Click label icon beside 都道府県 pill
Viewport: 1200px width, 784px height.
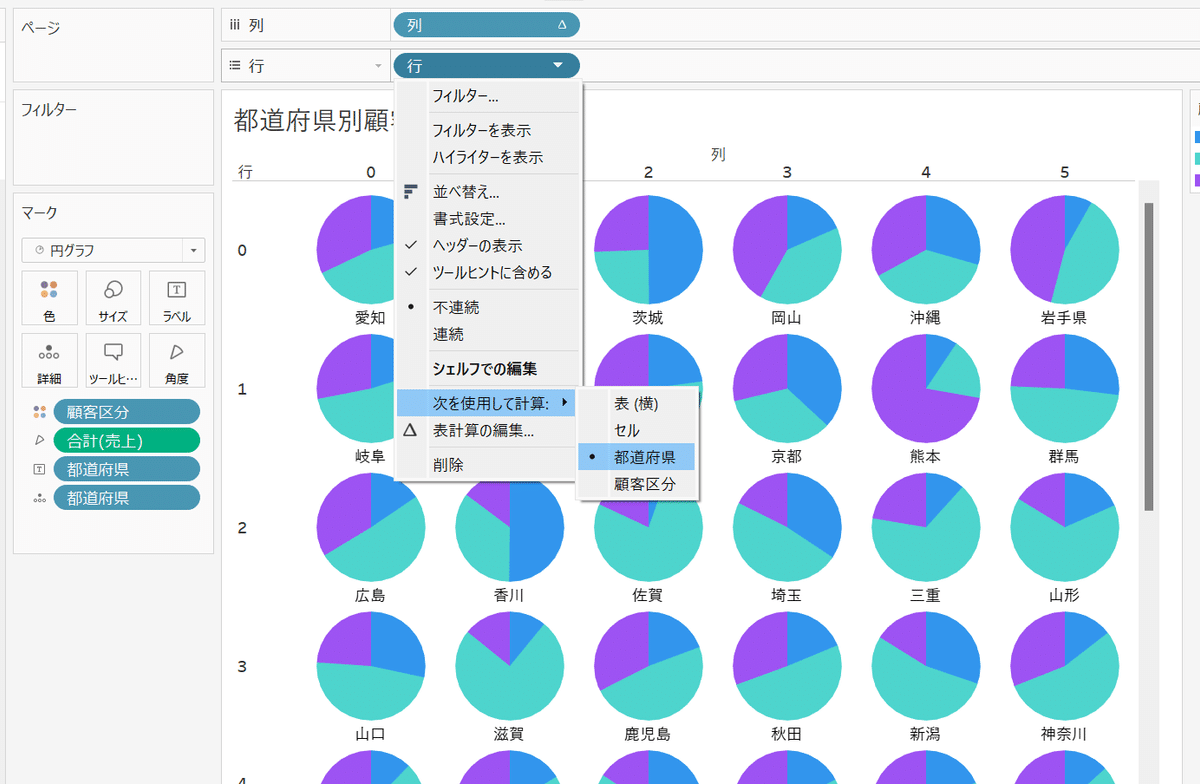tap(39, 469)
